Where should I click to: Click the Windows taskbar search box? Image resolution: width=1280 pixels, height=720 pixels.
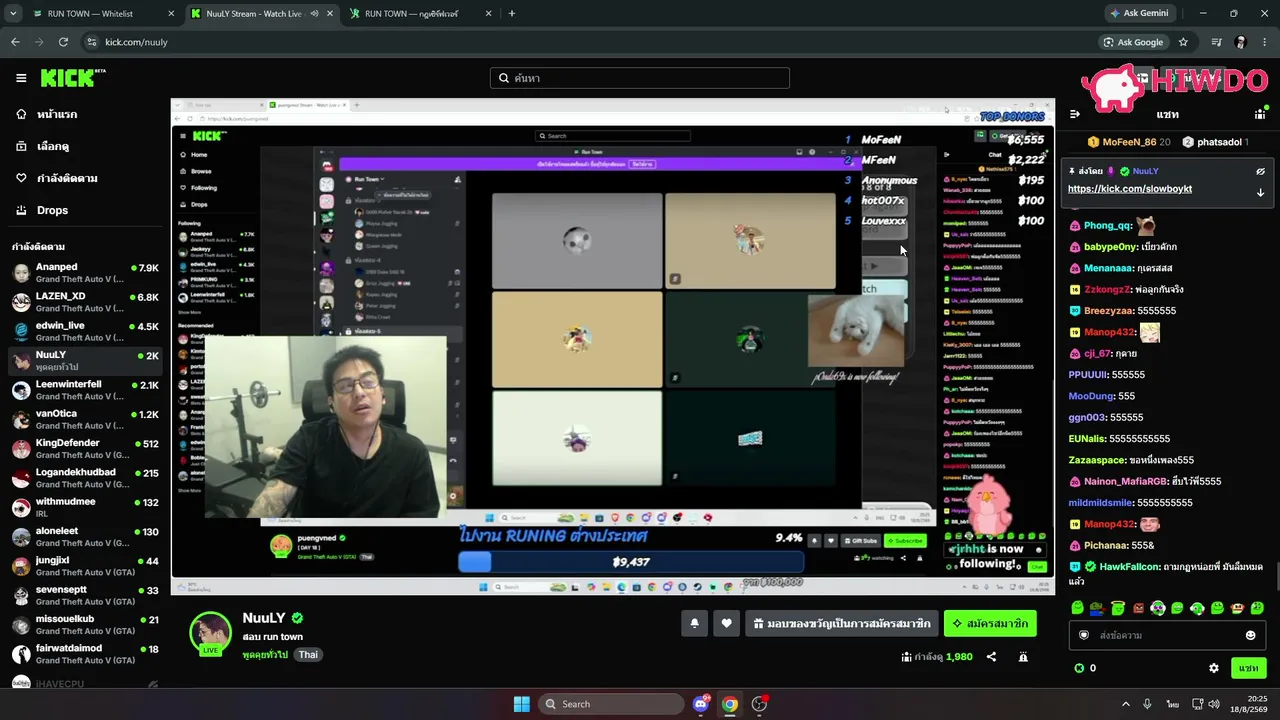(x=612, y=704)
